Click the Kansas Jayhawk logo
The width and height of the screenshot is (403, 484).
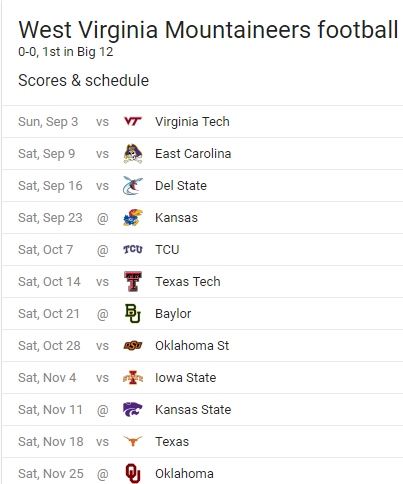[x=133, y=218]
